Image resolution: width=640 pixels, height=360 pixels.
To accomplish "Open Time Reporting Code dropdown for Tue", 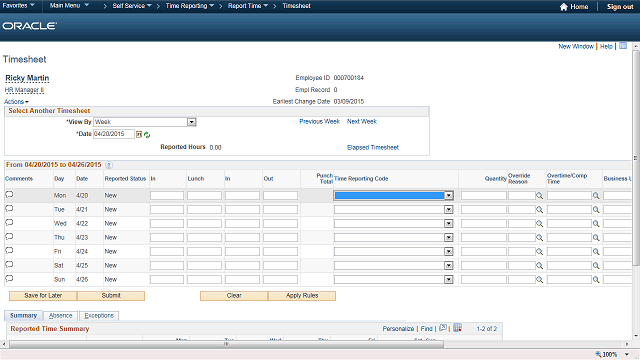I will pos(449,209).
